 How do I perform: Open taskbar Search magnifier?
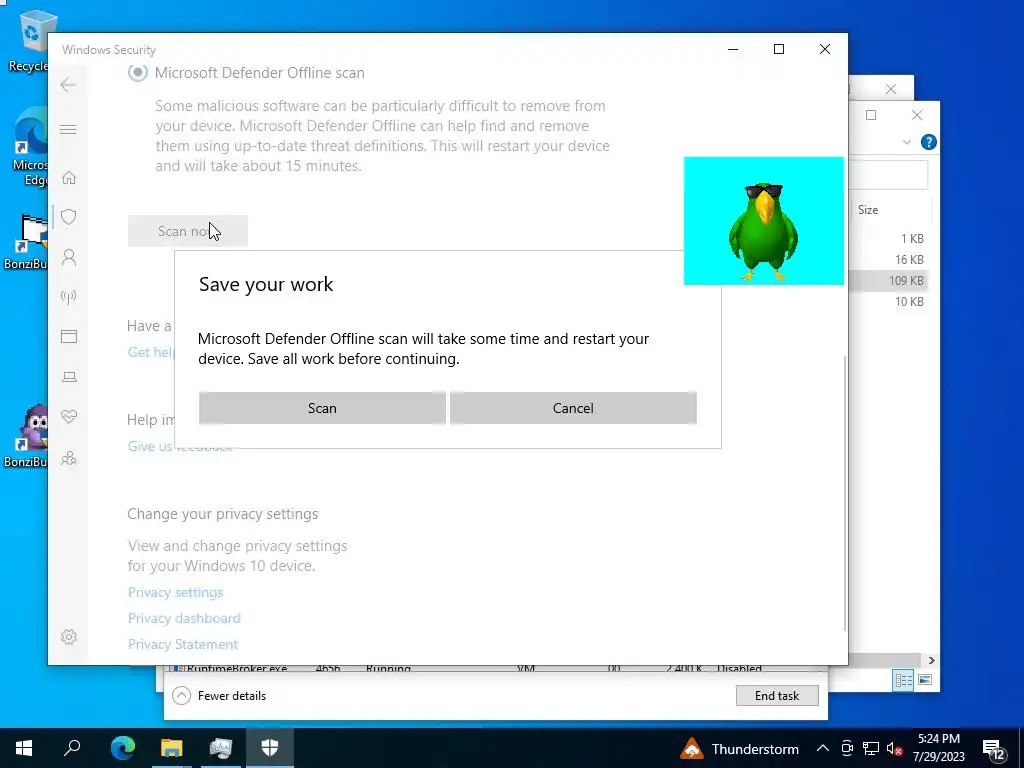[72, 748]
